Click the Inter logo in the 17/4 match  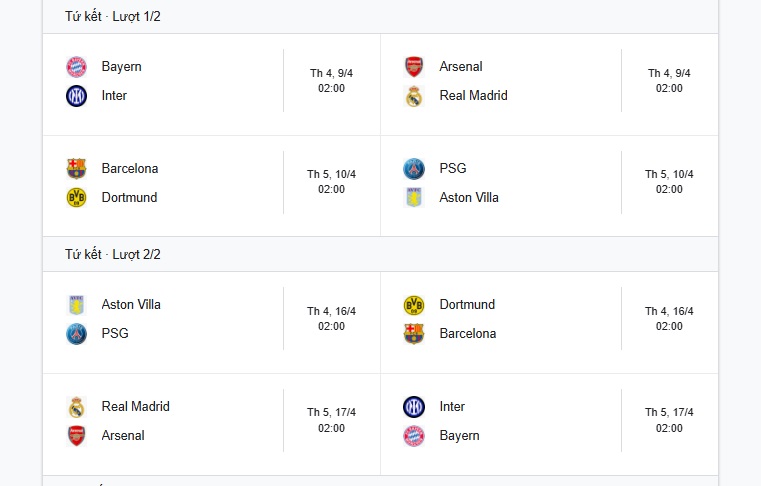click(414, 407)
